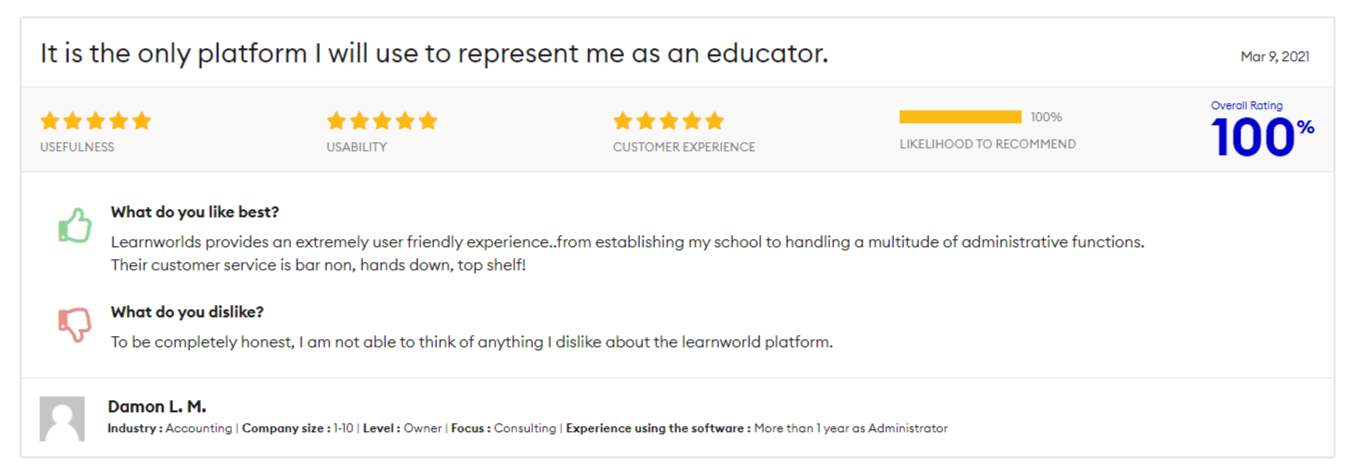Click the red thumbs-down icon
Viewport: 1349px width, 474px height.
coord(75,324)
